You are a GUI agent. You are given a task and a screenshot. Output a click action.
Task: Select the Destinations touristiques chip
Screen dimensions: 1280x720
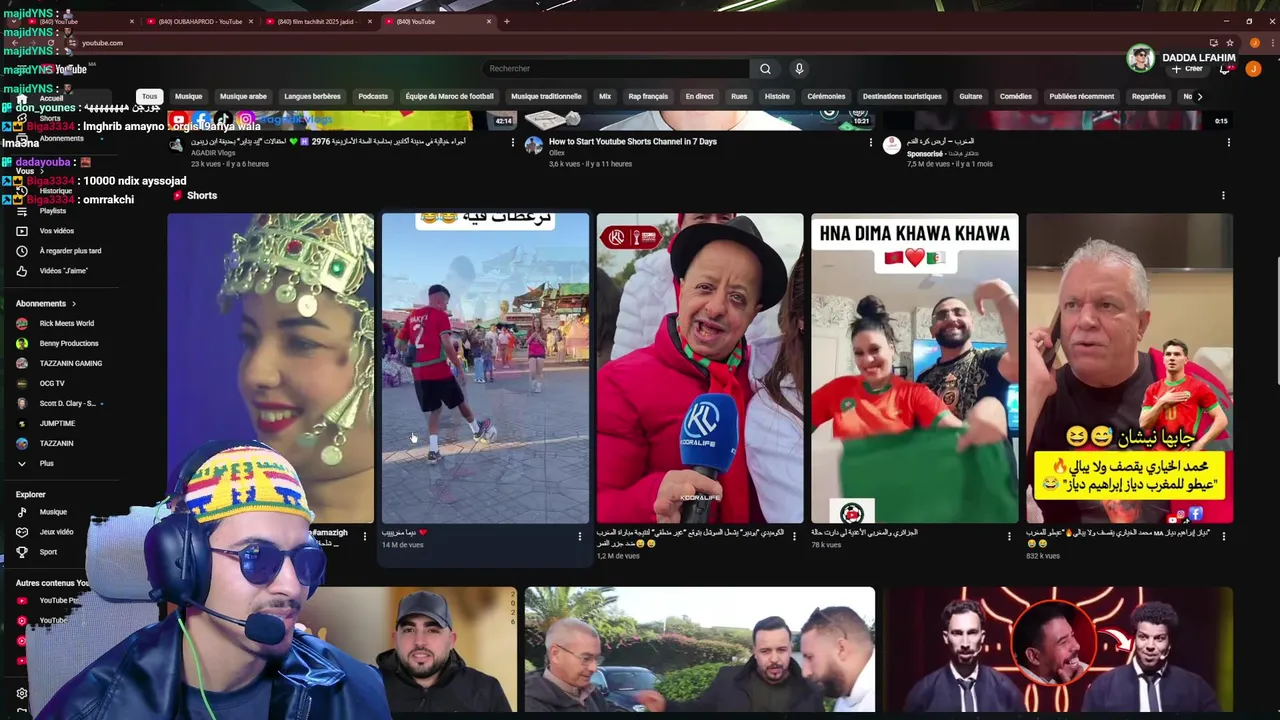(902, 97)
